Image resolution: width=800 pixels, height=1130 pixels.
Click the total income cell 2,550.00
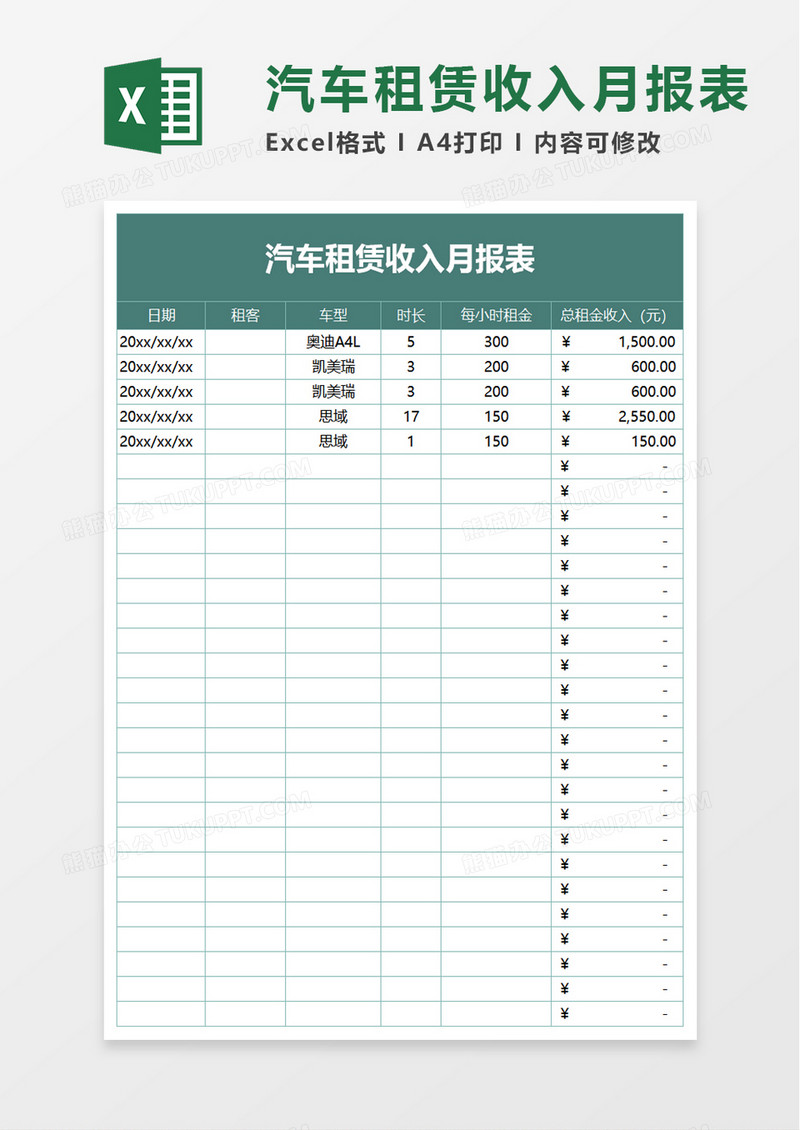[617, 417]
